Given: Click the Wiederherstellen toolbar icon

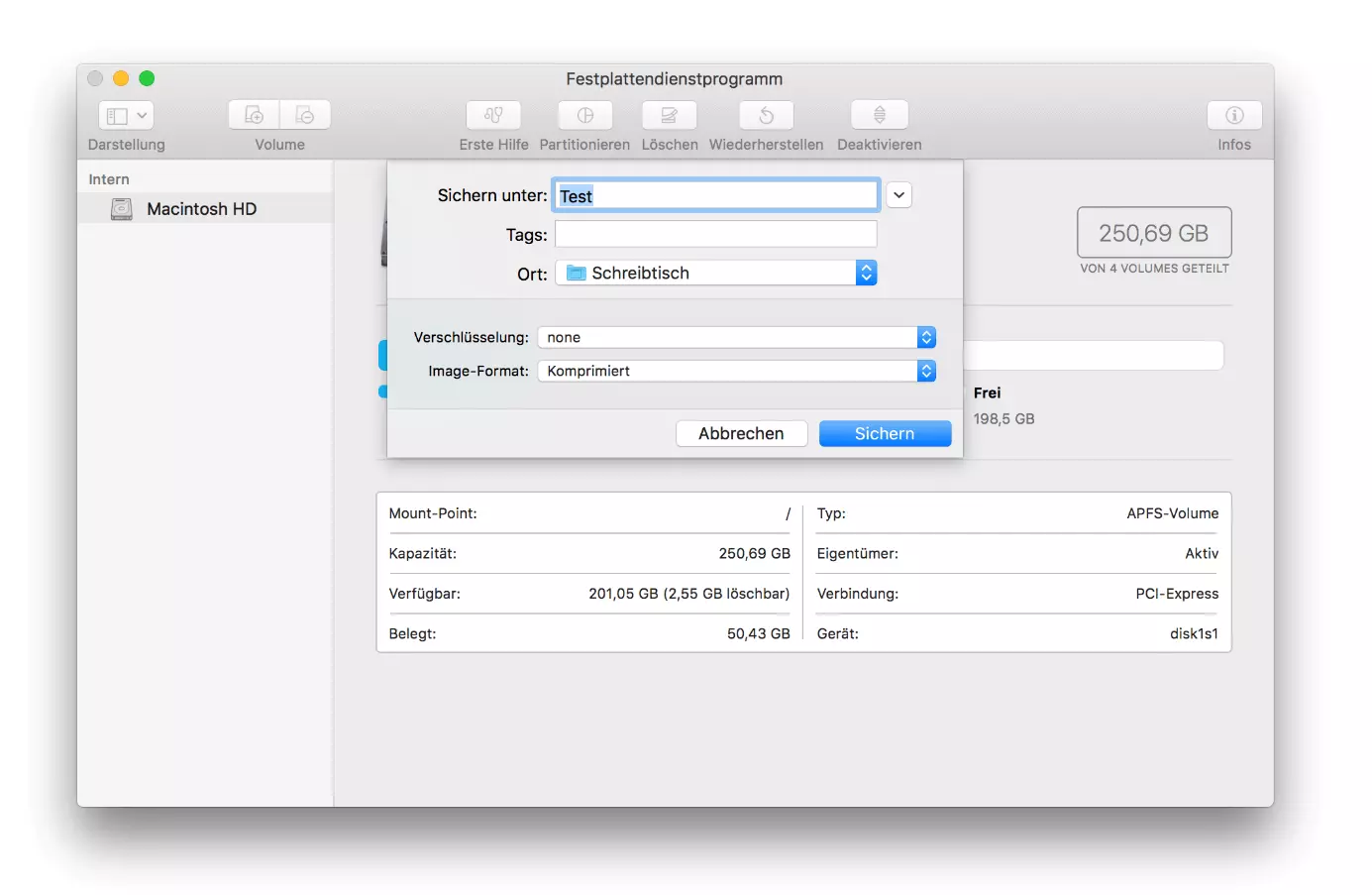Looking at the screenshot, I should (766, 116).
